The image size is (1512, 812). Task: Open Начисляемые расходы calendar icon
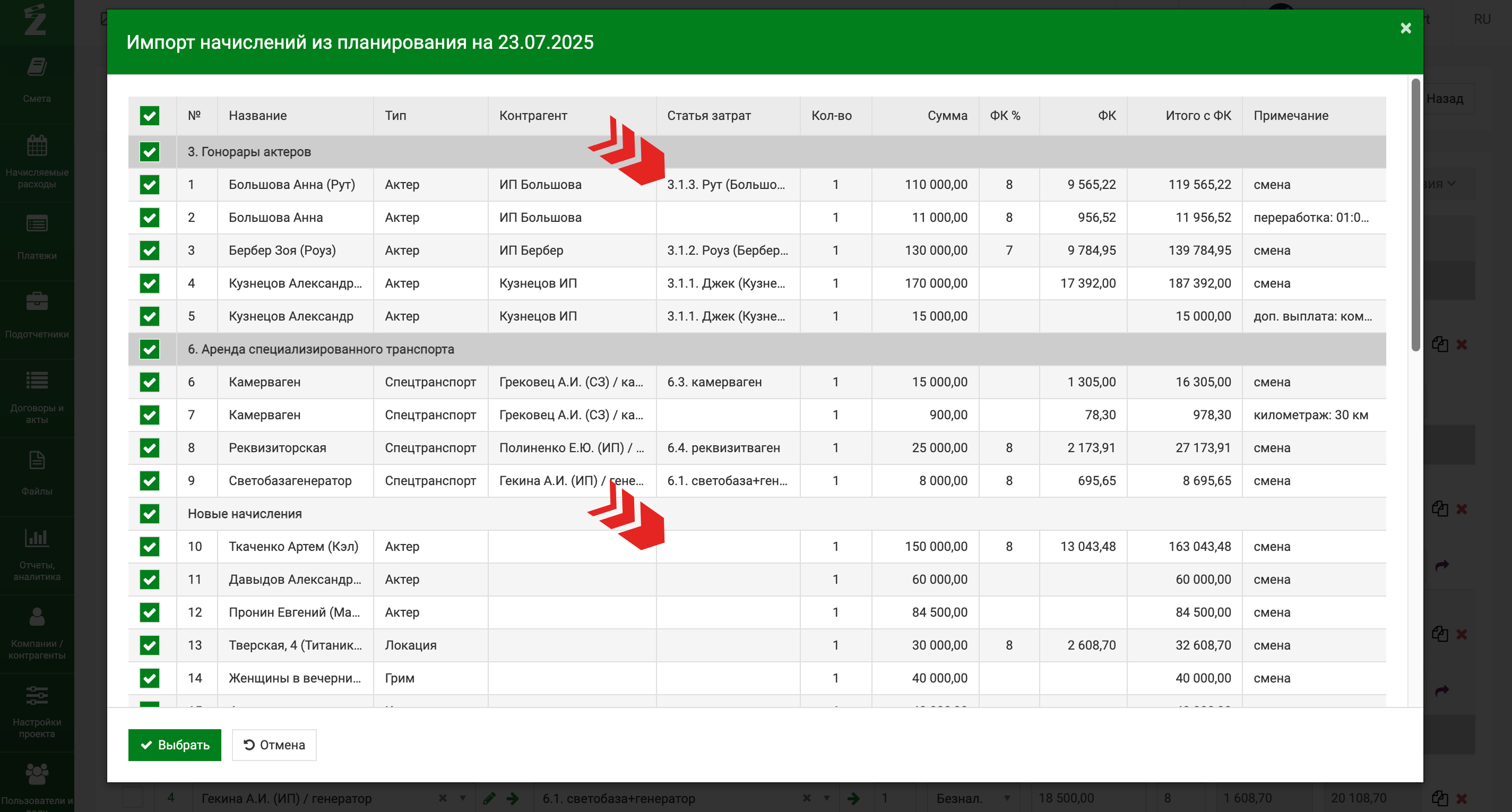tap(37, 146)
